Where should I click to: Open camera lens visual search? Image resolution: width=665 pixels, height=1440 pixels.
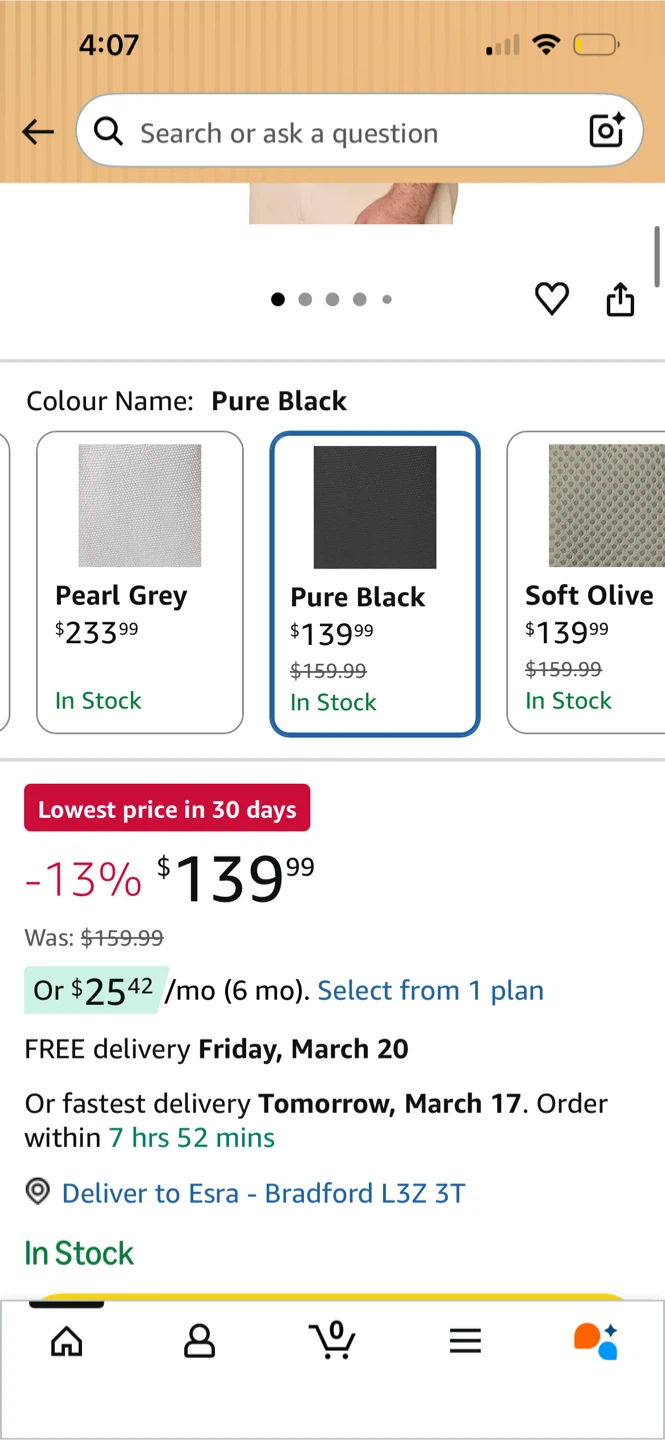(x=606, y=131)
